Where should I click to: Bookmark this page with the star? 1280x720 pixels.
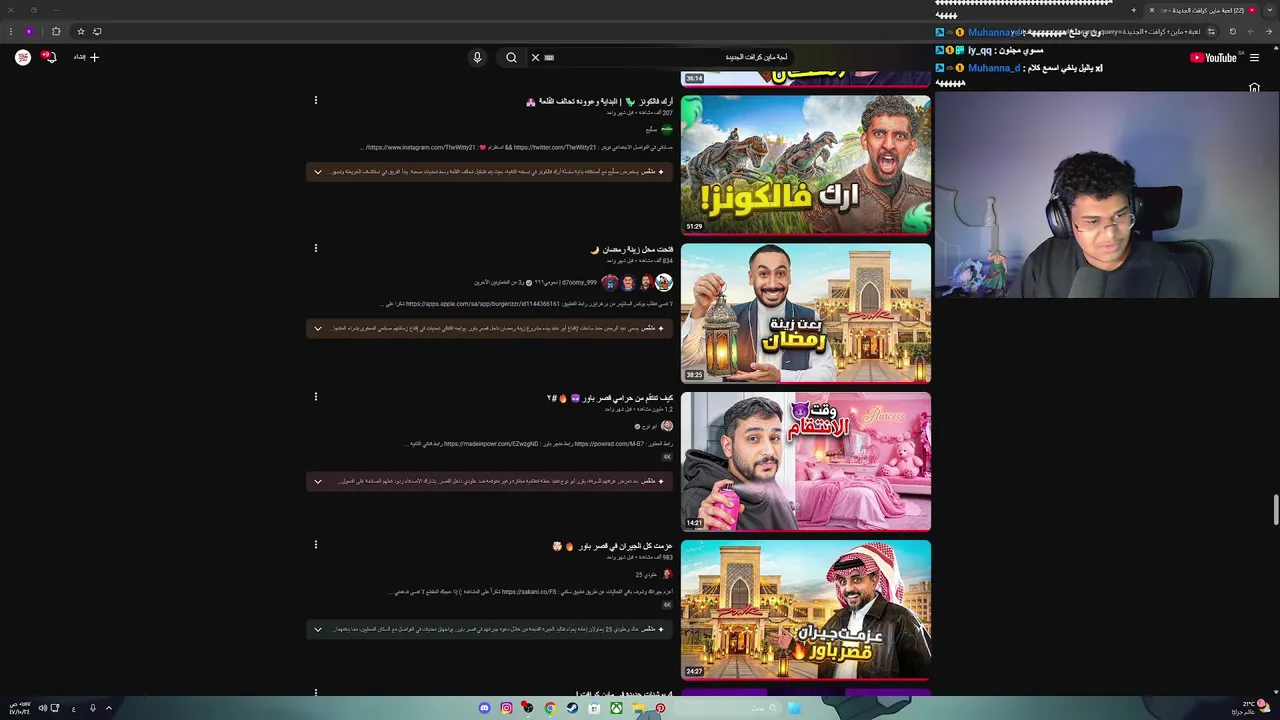point(81,31)
